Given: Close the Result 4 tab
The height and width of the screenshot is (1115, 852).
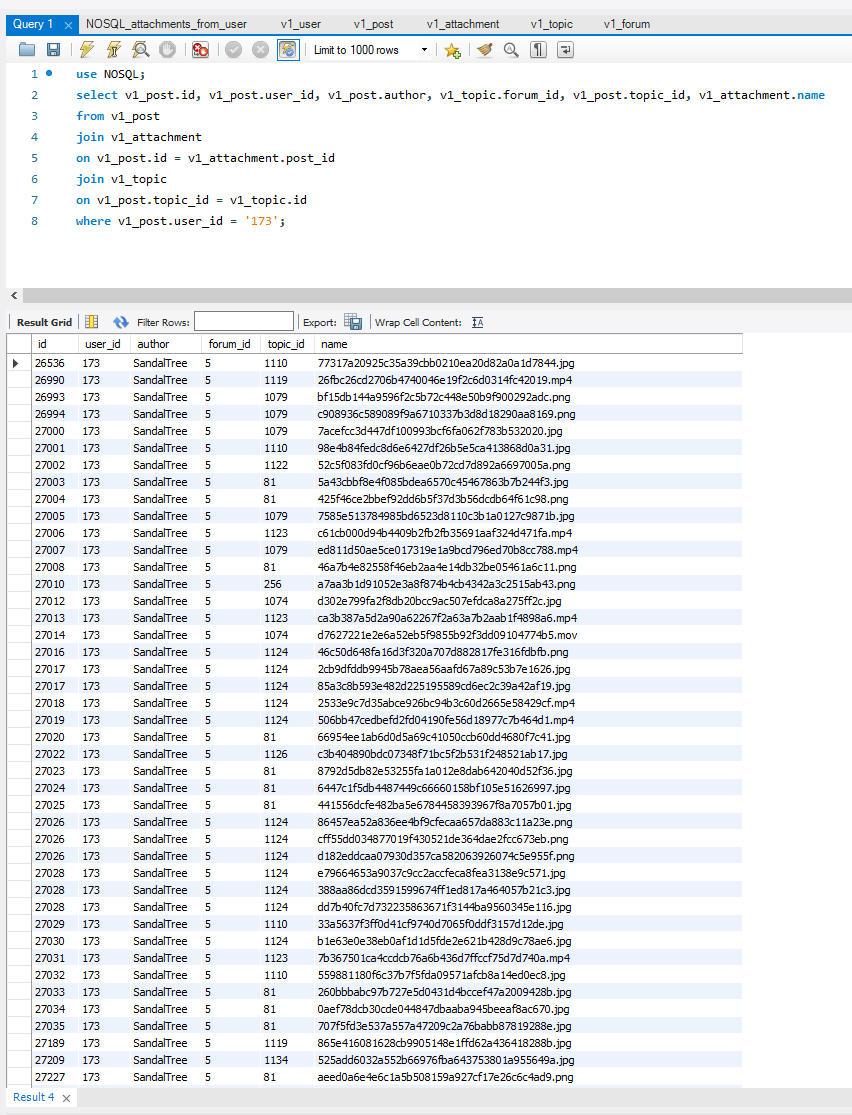Looking at the screenshot, I should click(x=67, y=1097).
